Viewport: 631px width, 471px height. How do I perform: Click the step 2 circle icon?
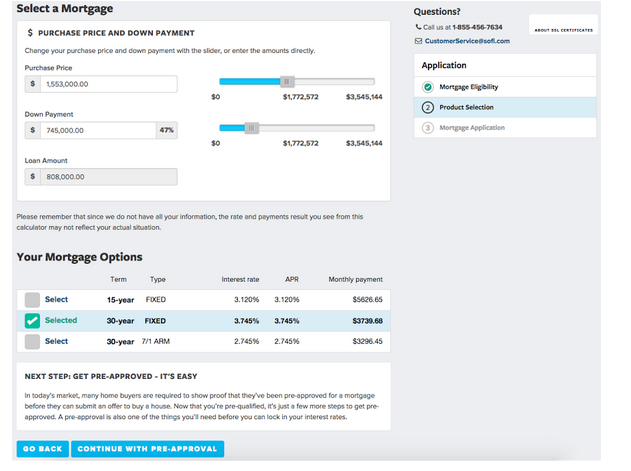428,107
